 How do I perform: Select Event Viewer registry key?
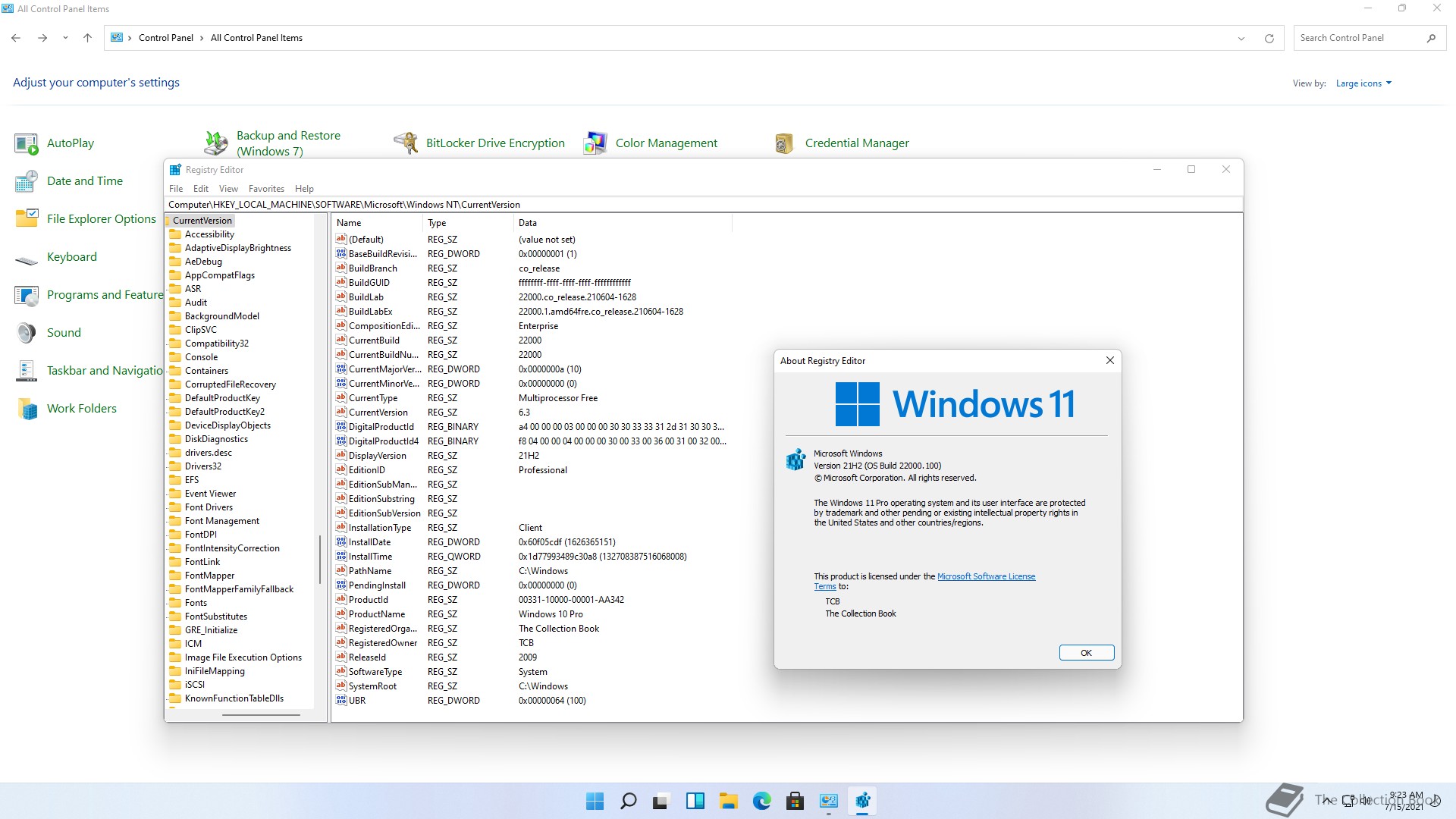pos(210,494)
